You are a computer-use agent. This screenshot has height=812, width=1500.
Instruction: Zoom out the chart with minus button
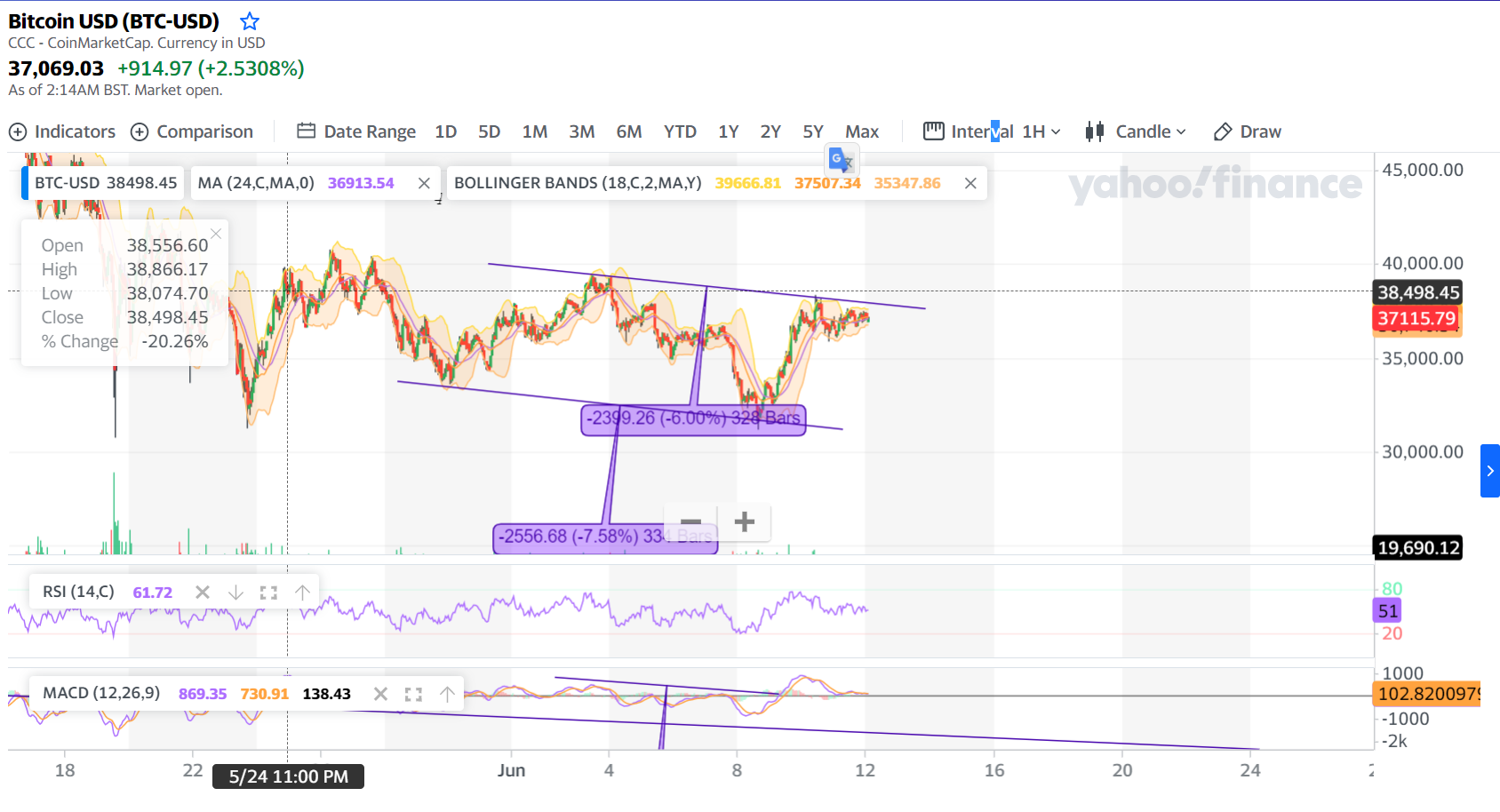click(x=690, y=521)
